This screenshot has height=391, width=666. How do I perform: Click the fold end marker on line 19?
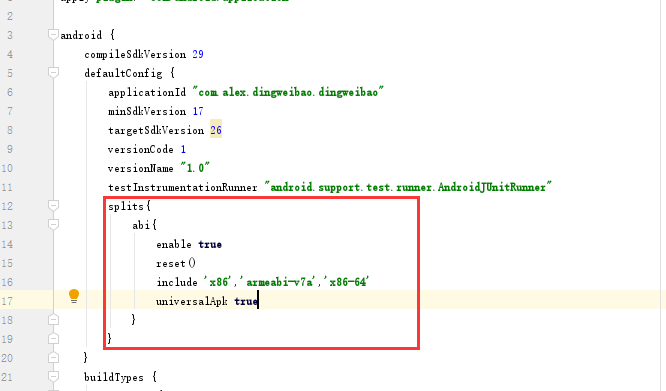(53, 339)
